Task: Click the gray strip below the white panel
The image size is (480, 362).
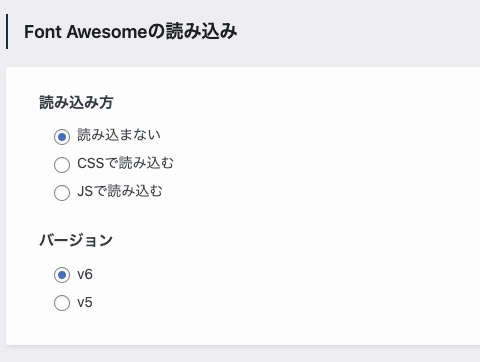Action: tap(240, 354)
